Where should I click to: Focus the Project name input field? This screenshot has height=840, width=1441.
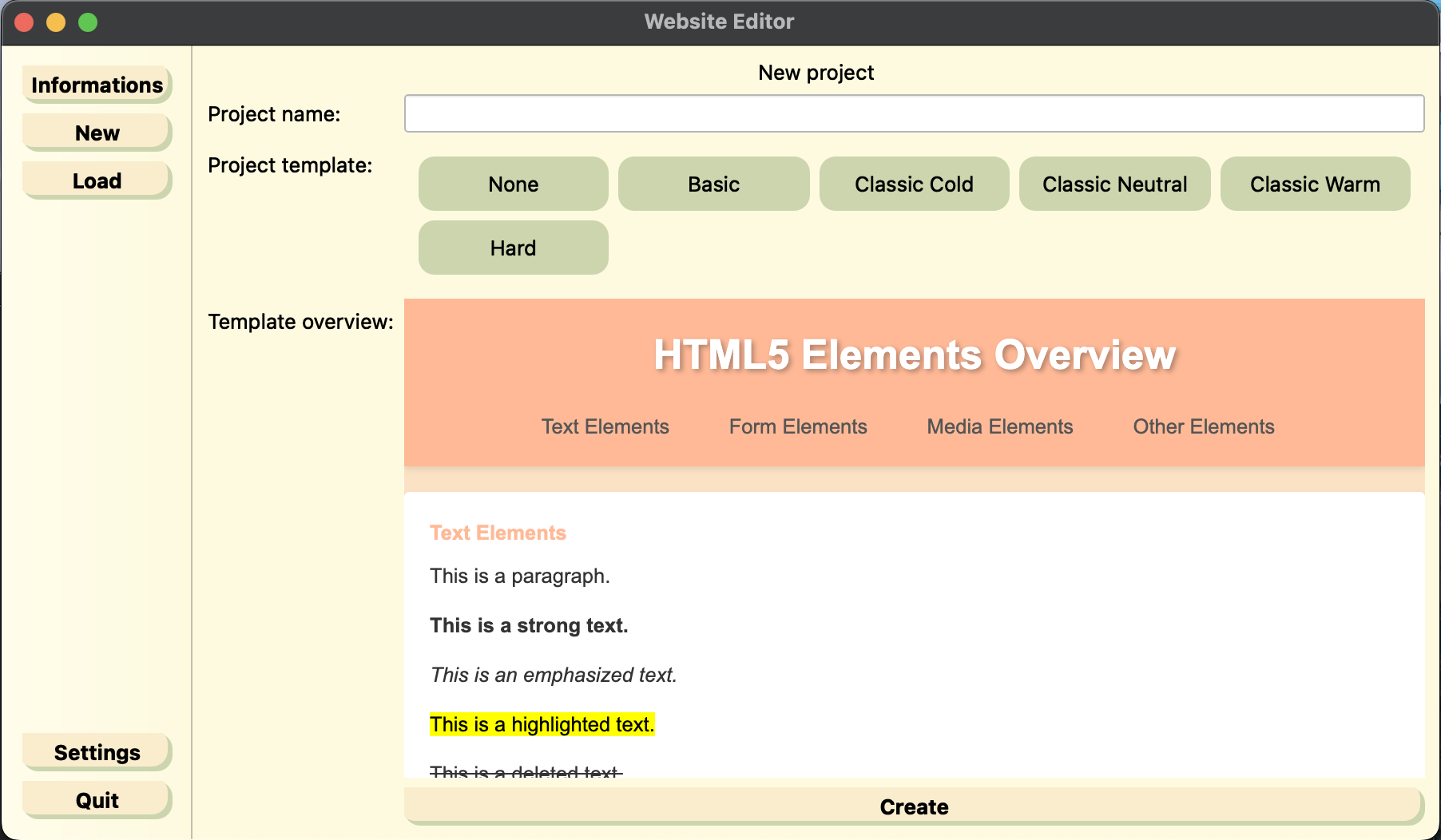tap(914, 113)
